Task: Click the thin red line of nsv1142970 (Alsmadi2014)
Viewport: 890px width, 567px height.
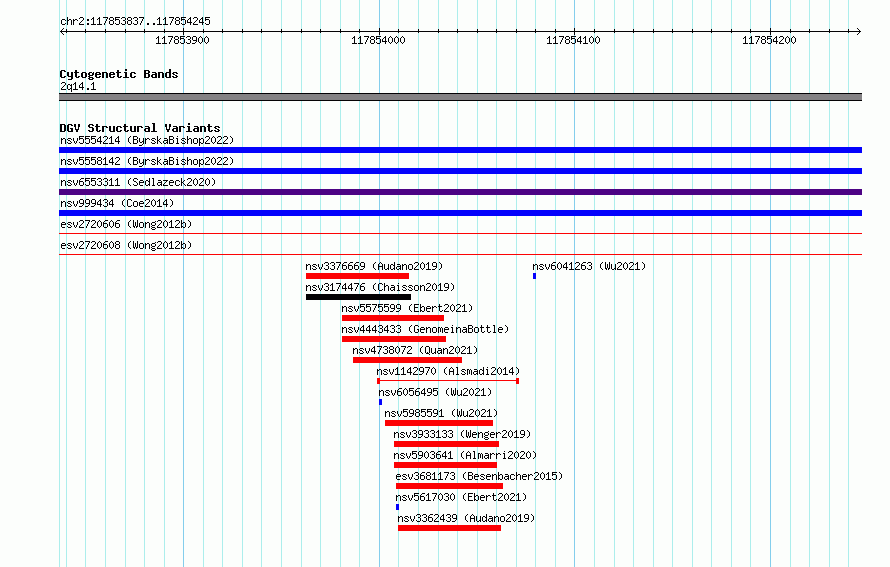Action: point(448,381)
